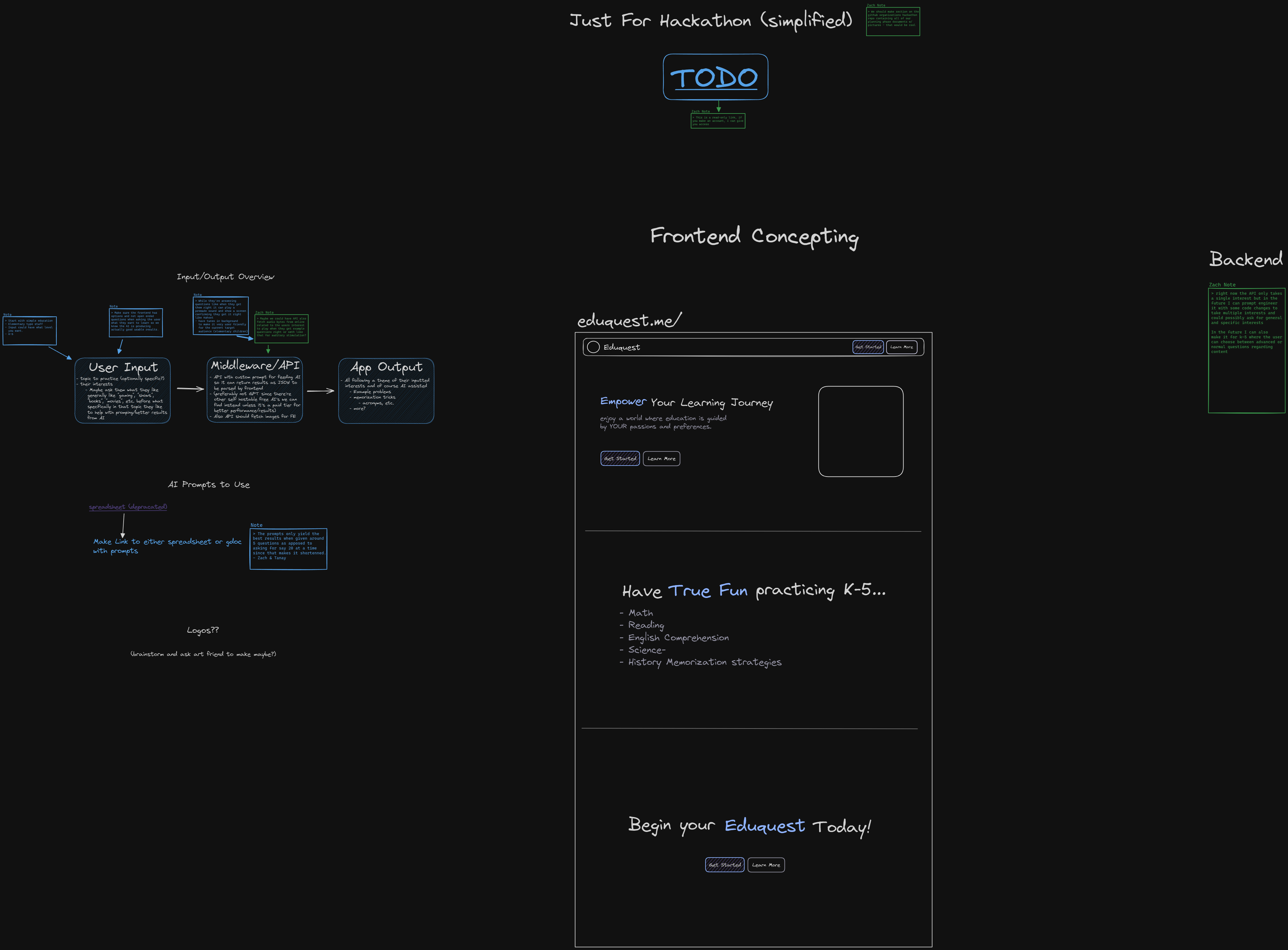Screen dimensions: 1288x950
Task: Select the Have True Fun practicing K-5 heading
Action: 754,591
